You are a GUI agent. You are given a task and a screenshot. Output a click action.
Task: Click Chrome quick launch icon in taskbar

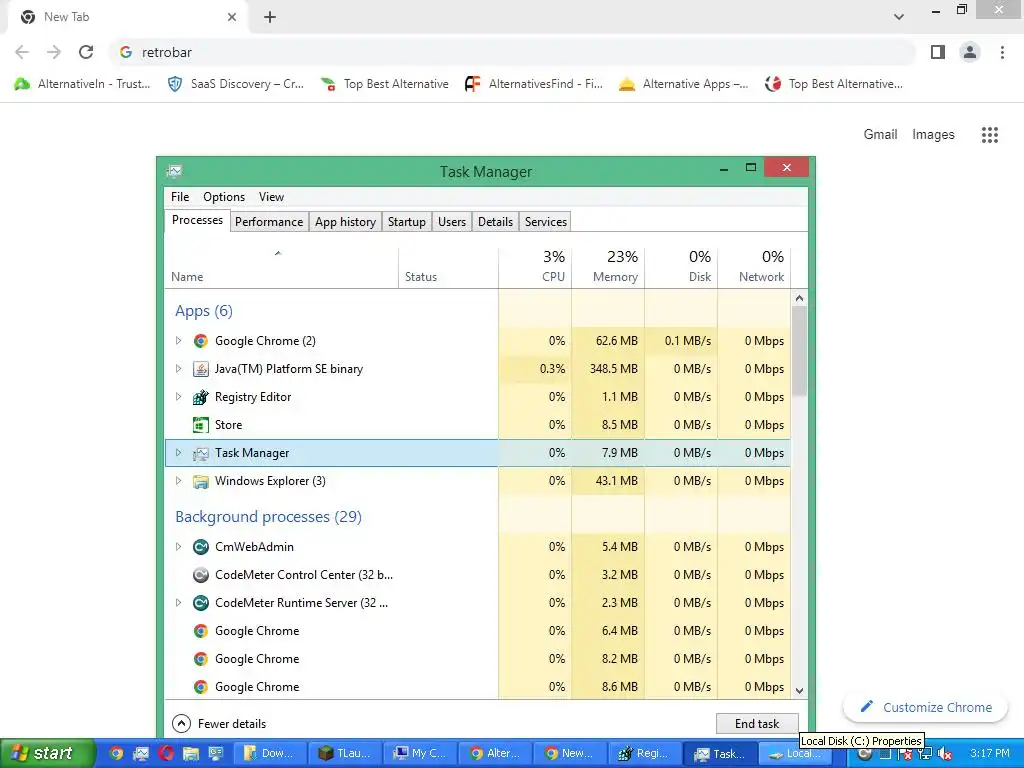coord(116,753)
